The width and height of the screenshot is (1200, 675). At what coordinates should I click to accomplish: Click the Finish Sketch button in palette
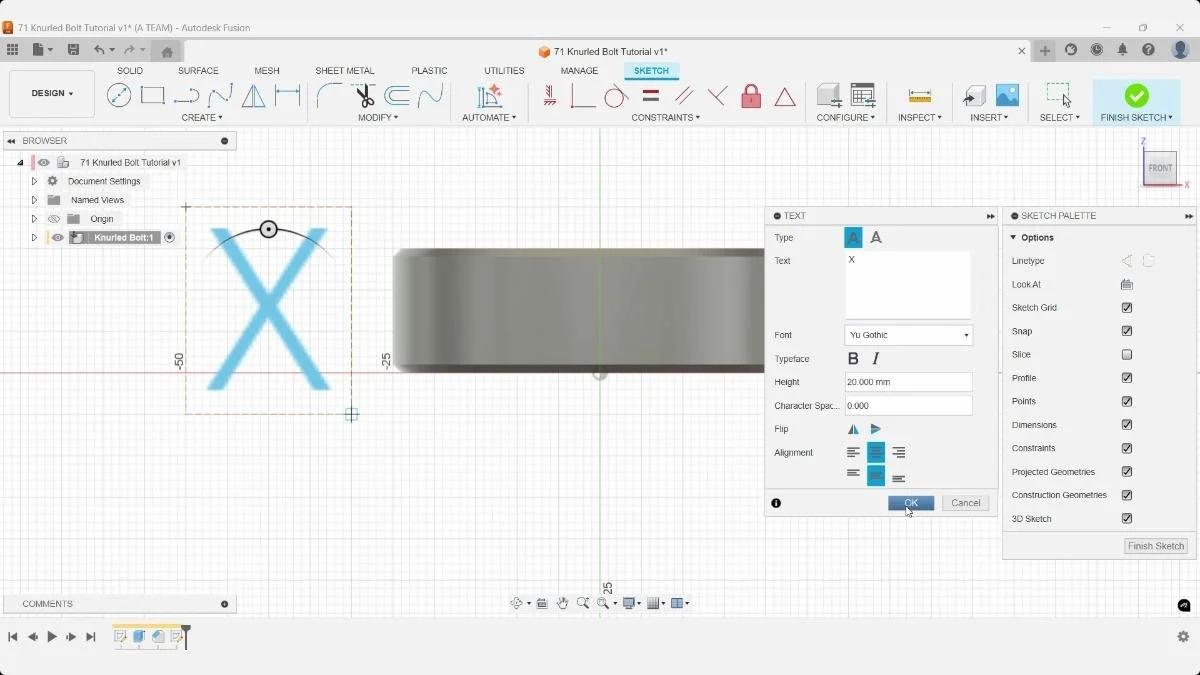(x=1156, y=546)
